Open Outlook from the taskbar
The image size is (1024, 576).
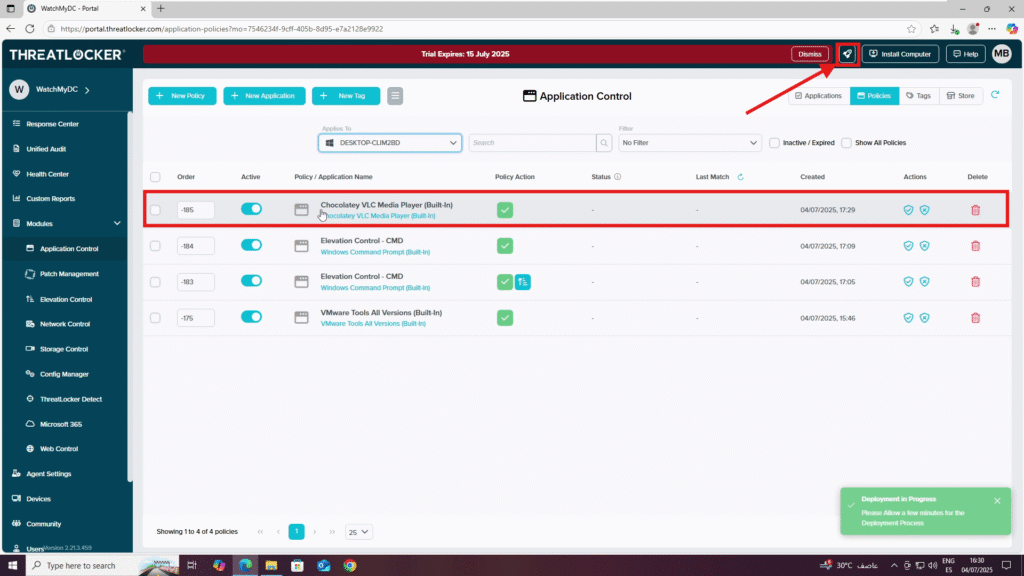coord(324,566)
